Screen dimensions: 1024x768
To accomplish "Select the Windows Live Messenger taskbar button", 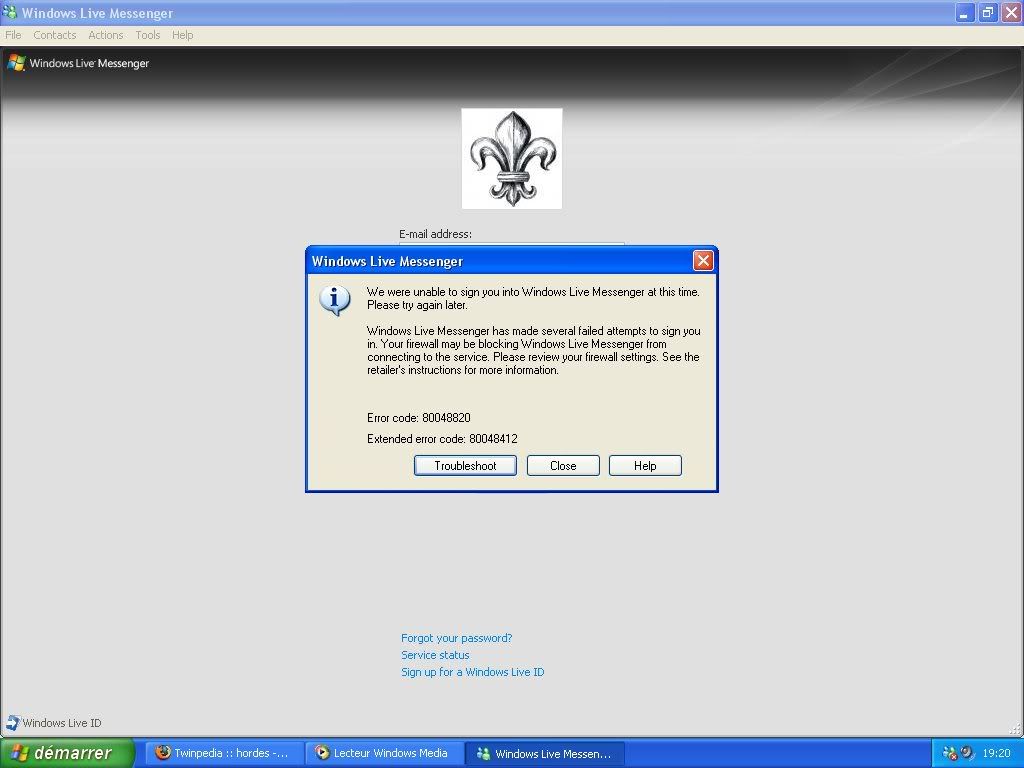I will click(545, 753).
